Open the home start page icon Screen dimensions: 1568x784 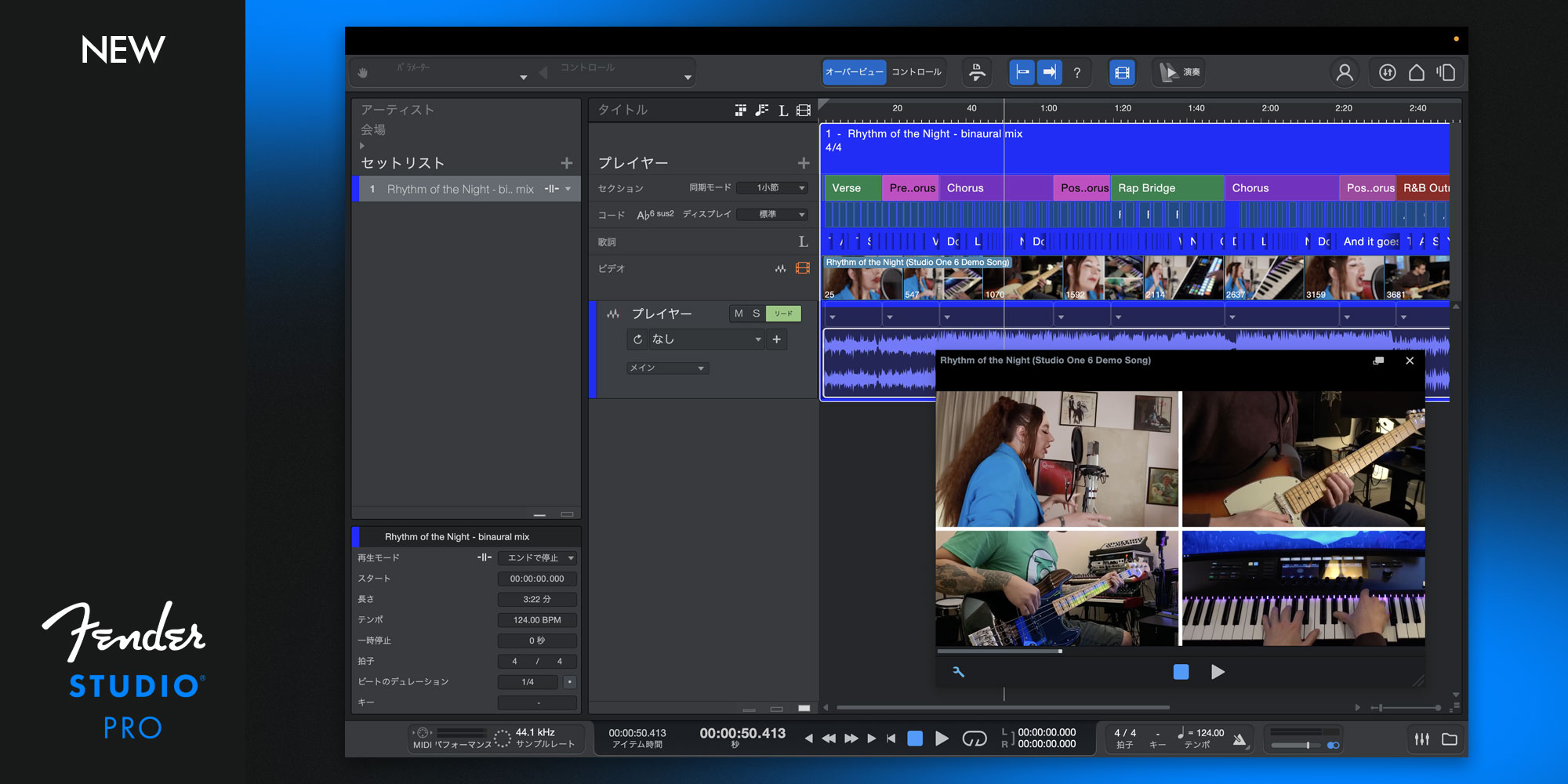coord(1417,73)
